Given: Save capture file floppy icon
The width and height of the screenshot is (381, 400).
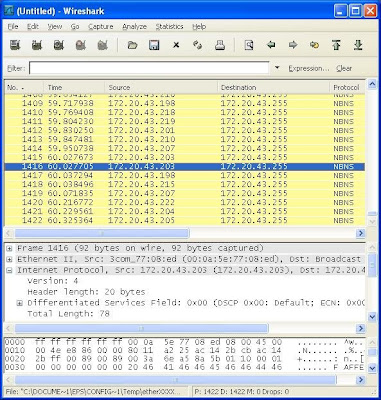Looking at the screenshot, I should [154, 45].
